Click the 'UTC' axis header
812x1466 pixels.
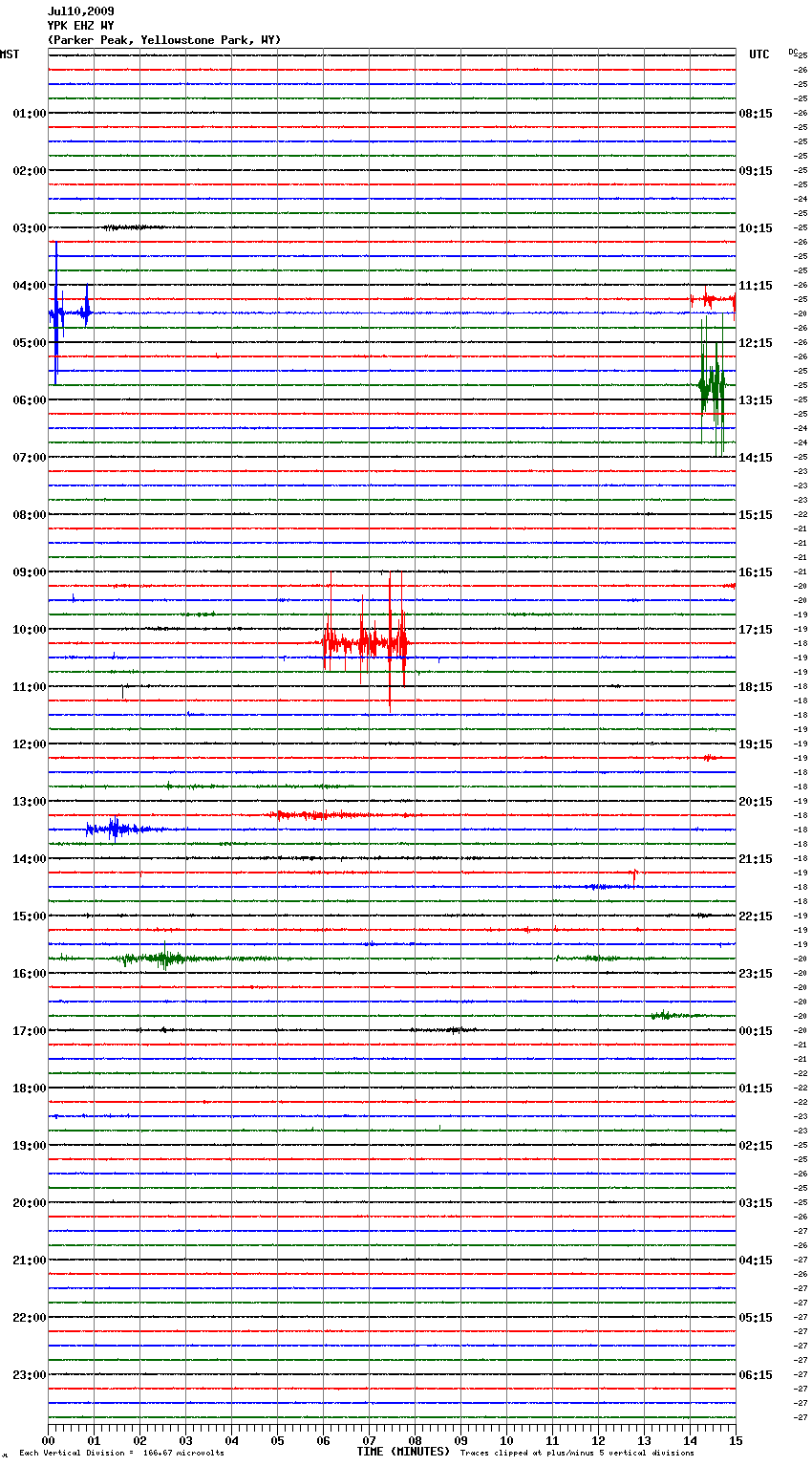point(759,54)
